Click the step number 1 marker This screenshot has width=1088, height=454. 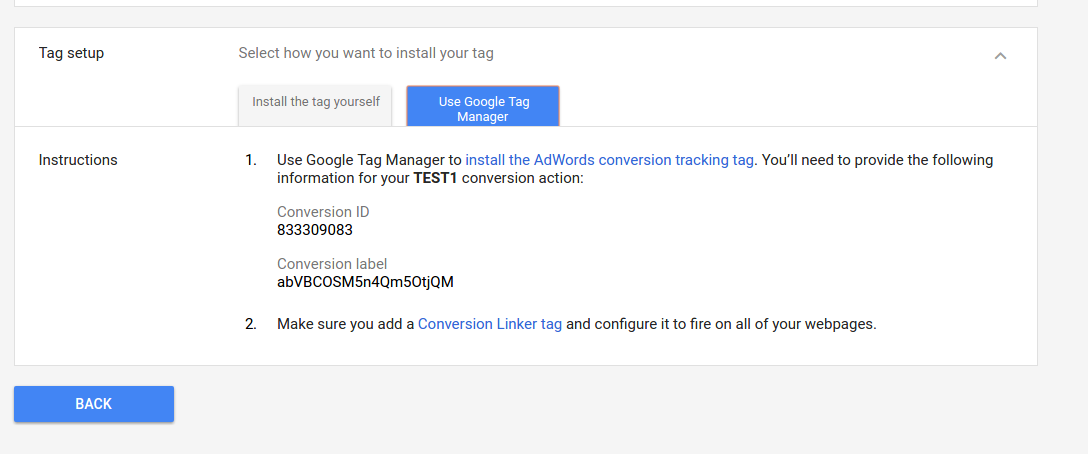pyautogui.click(x=250, y=160)
